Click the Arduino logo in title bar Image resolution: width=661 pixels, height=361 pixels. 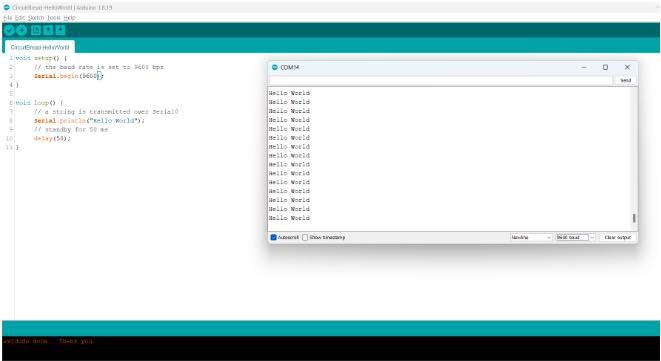coord(6,7)
